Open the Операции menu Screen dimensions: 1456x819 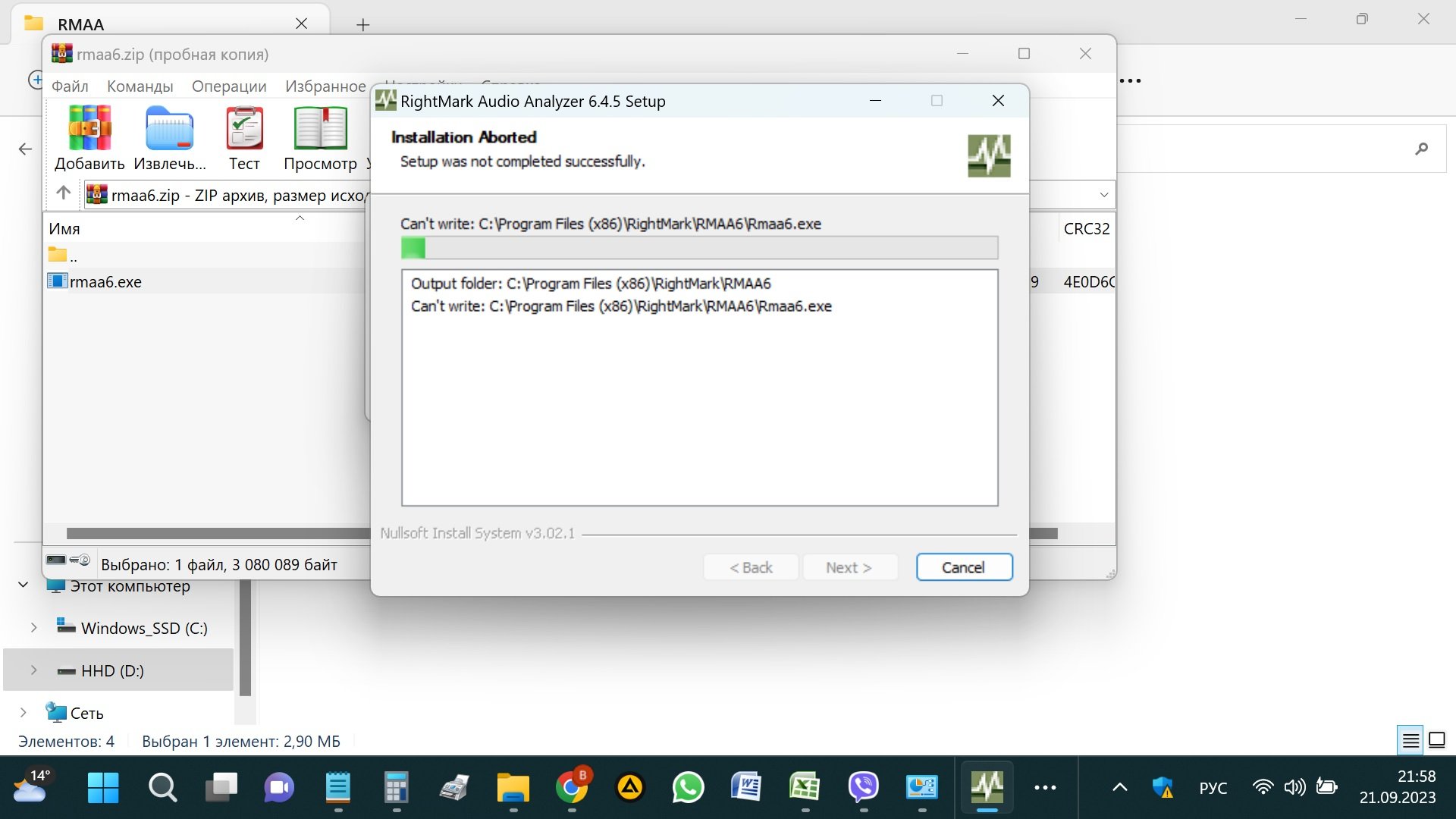[x=229, y=86]
